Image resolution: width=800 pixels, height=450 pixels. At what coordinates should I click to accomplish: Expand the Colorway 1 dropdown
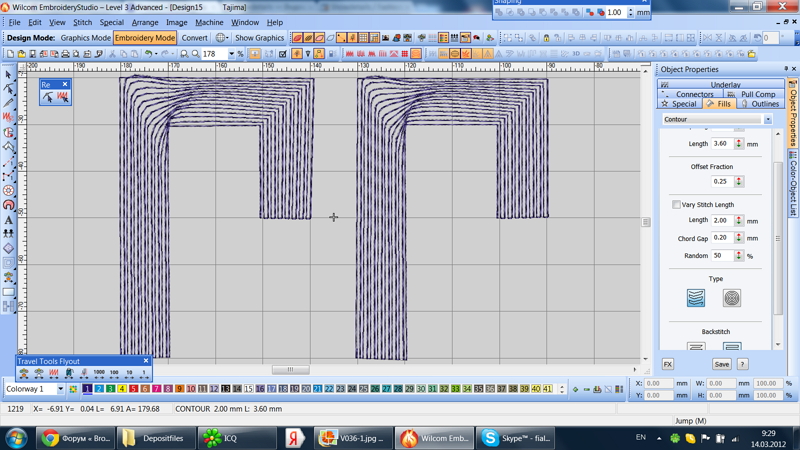tap(60, 389)
